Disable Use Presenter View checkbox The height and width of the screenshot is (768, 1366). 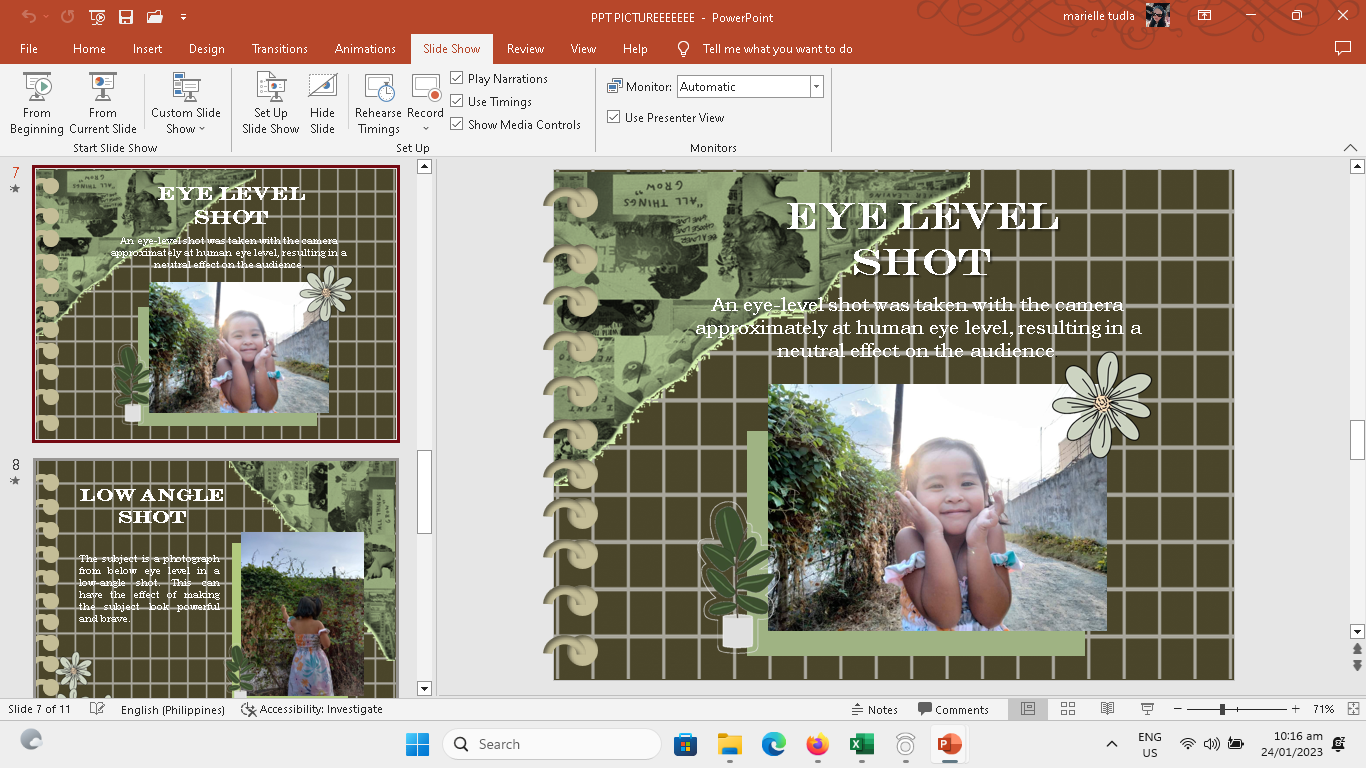(x=614, y=117)
